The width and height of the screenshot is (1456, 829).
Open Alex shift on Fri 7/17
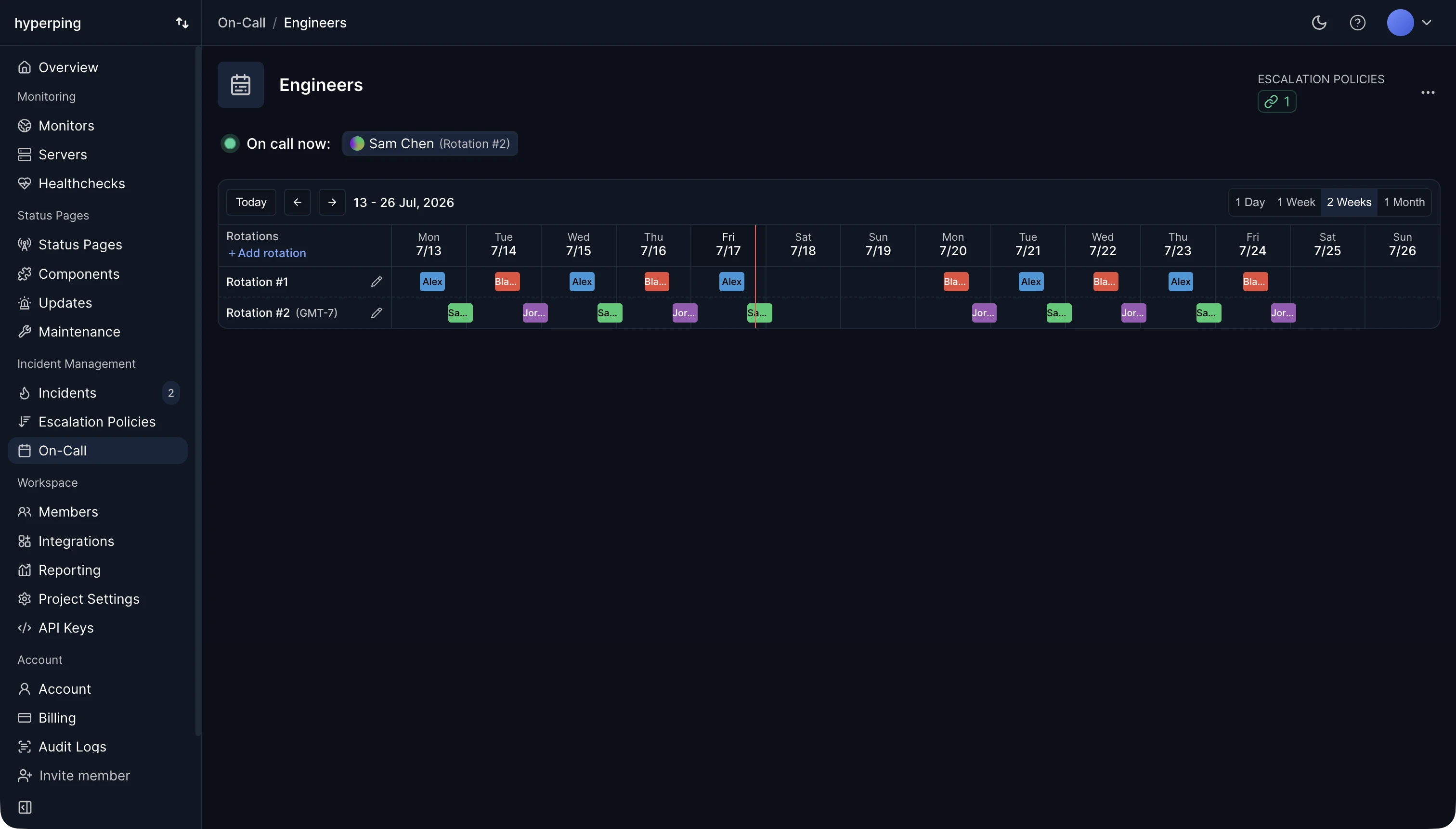[x=732, y=282]
